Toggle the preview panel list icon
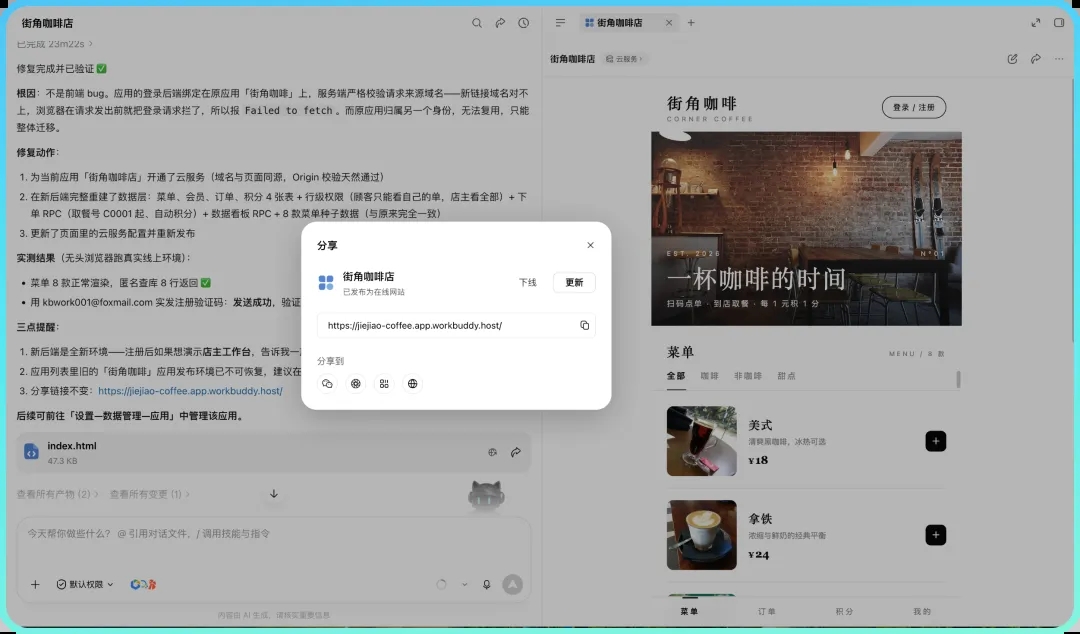1080x634 pixels. pyautogui.click(x=560, y=23)
